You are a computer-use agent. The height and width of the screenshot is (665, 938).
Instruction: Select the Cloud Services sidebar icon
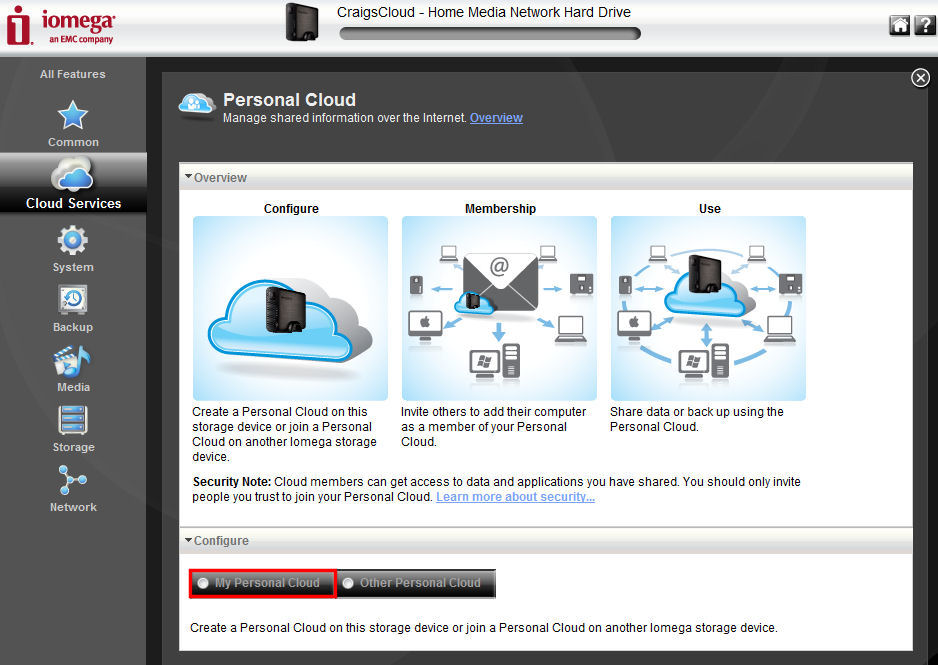coord(73,174)
